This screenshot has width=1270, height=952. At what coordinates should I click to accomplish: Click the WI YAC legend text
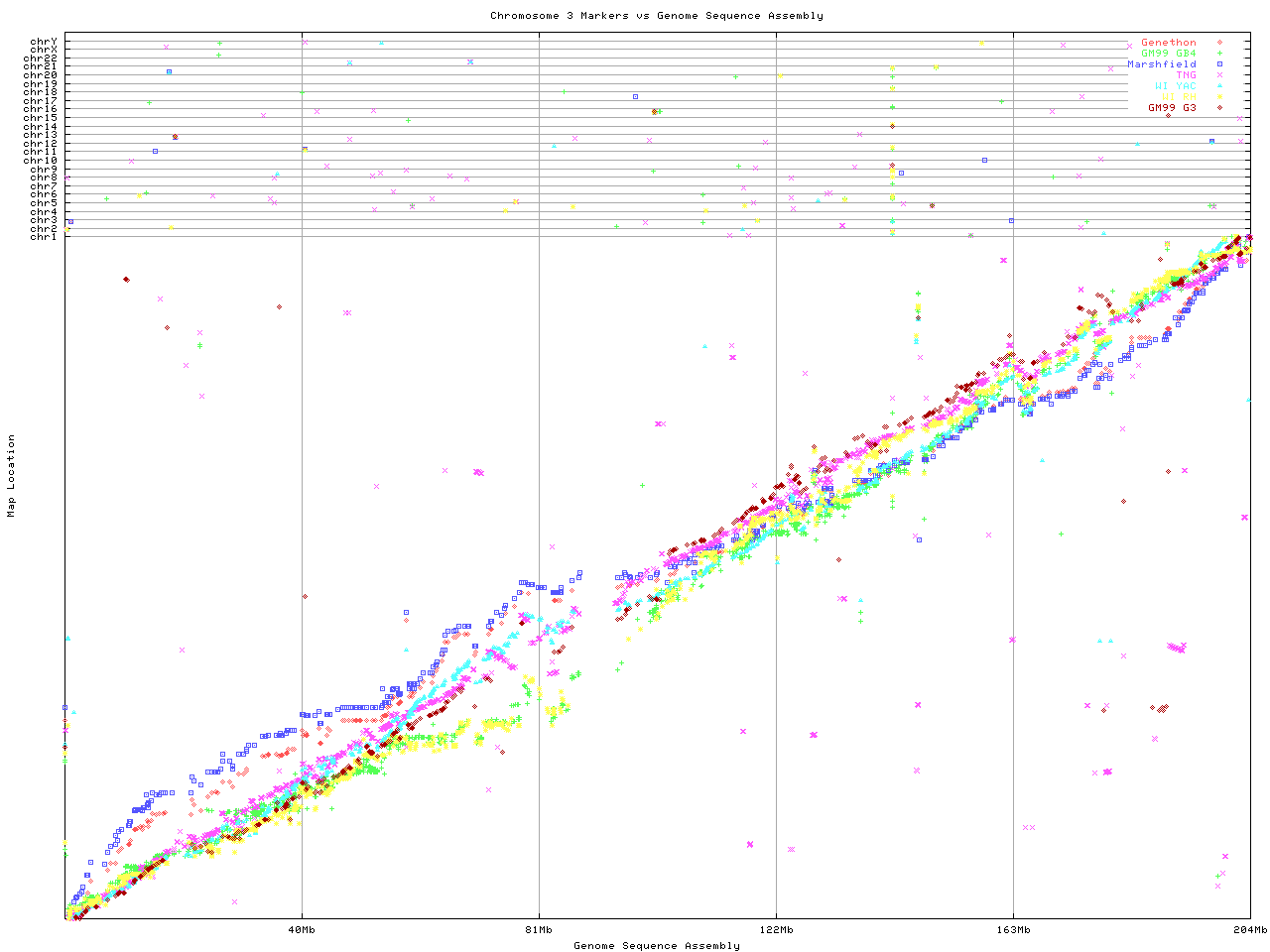pos(1175,86)
